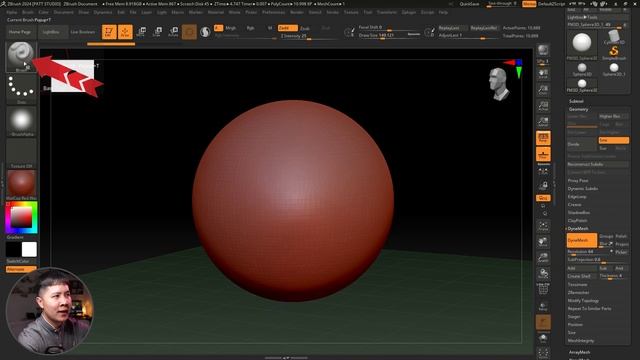Open the MatCap Red Wax material selector
Viewport: 640px width, 360px height.
(x=21, y=185)
